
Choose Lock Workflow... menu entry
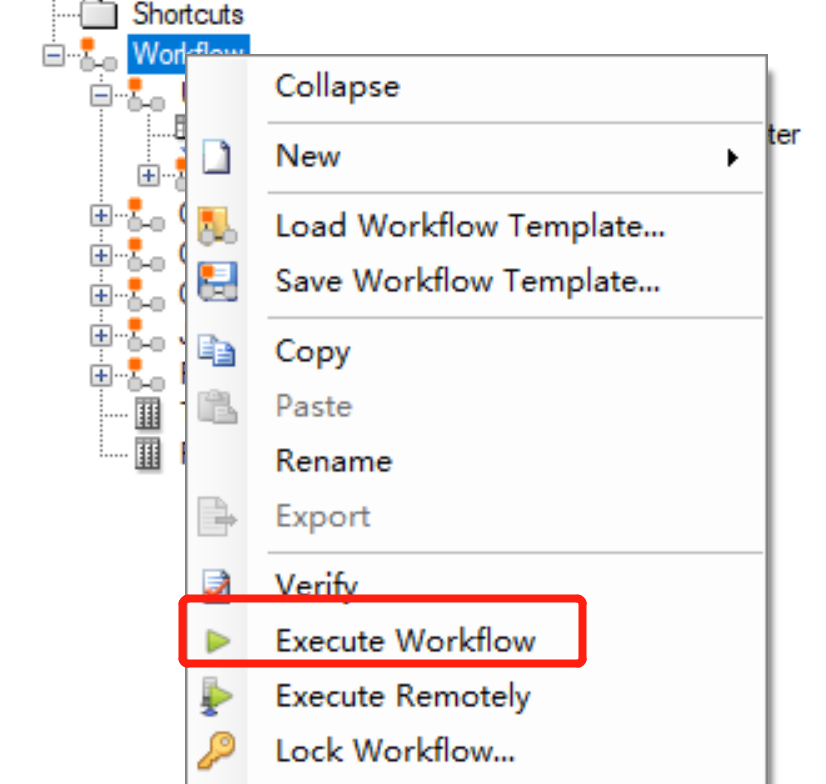tap(395, 751)
